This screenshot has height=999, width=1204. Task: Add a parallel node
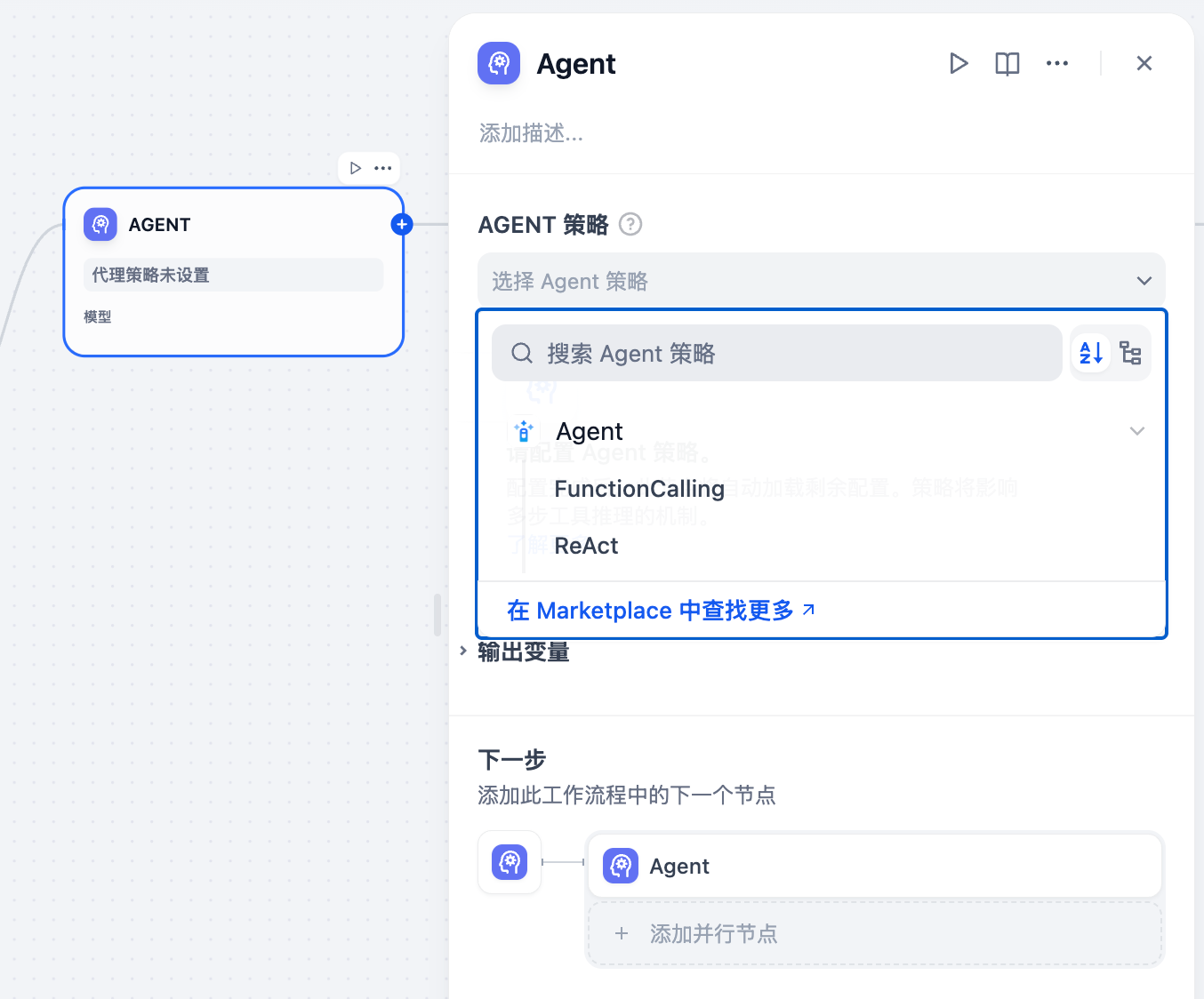875,933
